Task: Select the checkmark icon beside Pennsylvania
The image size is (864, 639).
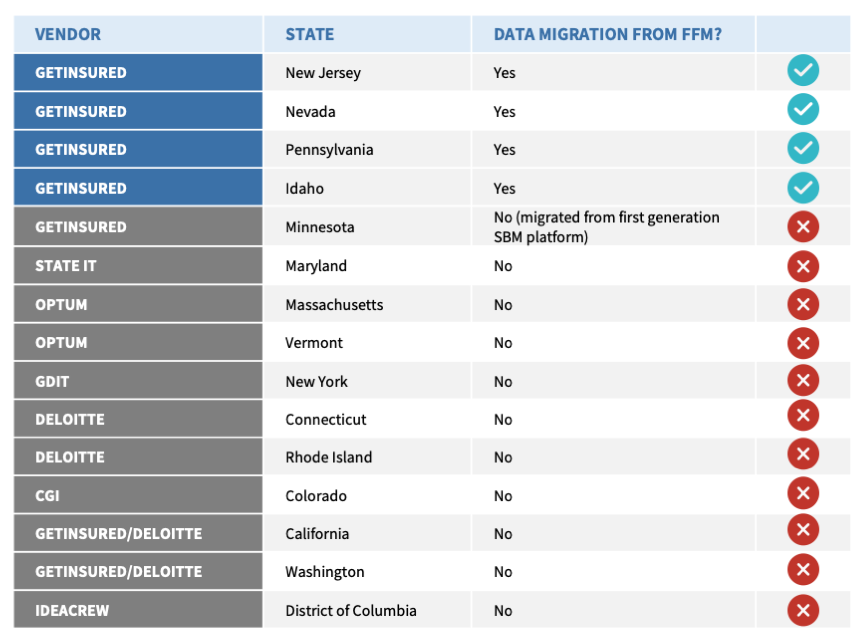Action: [803, 148]
